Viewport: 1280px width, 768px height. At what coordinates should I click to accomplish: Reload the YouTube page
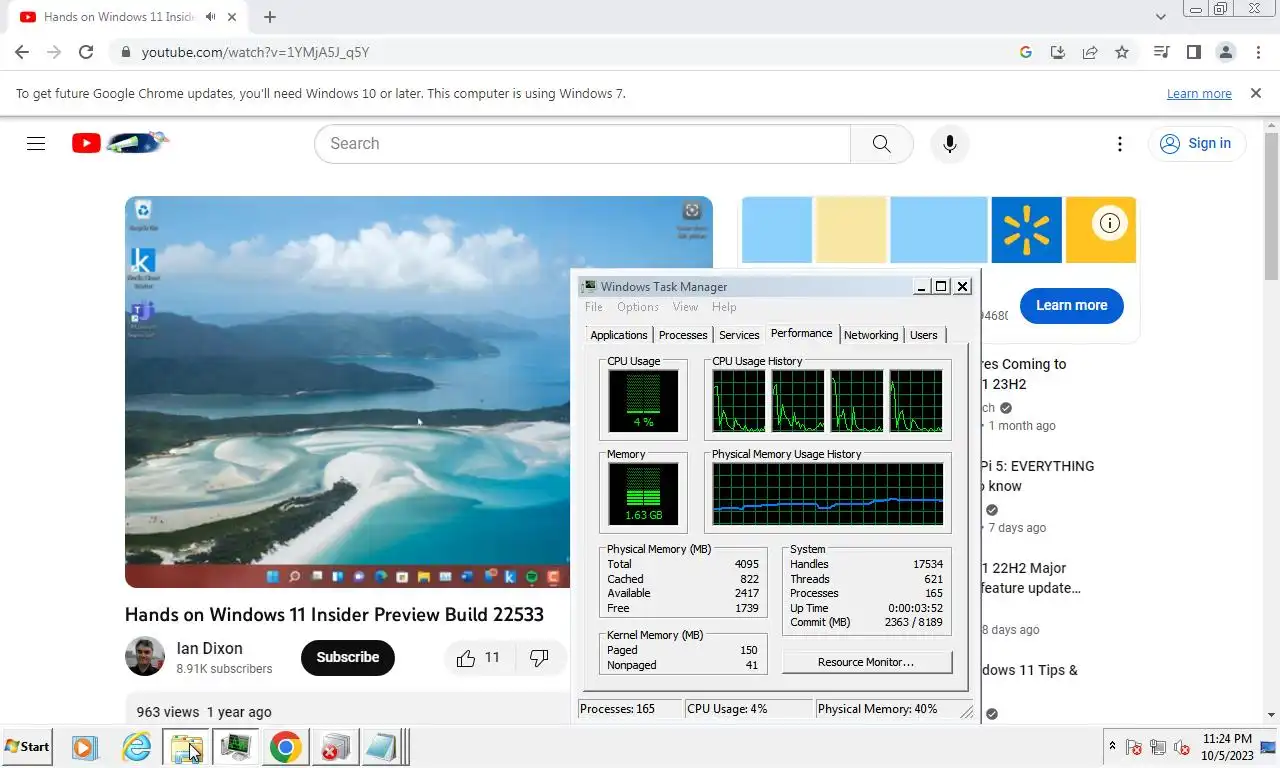point(86,52)
